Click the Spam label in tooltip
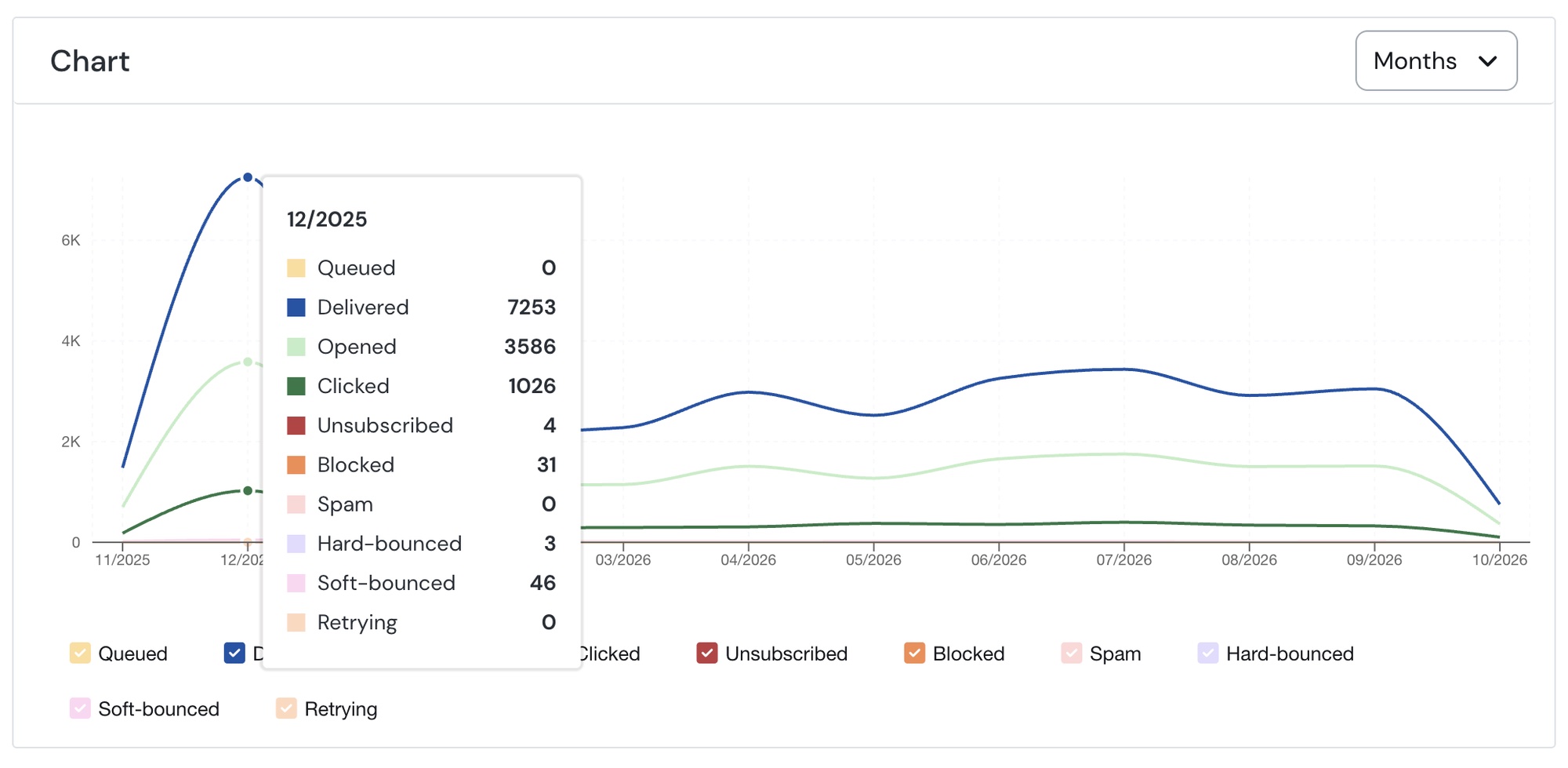Image resolution: width=1568 pixels, height=768 pixels. [x=345, y=504]
